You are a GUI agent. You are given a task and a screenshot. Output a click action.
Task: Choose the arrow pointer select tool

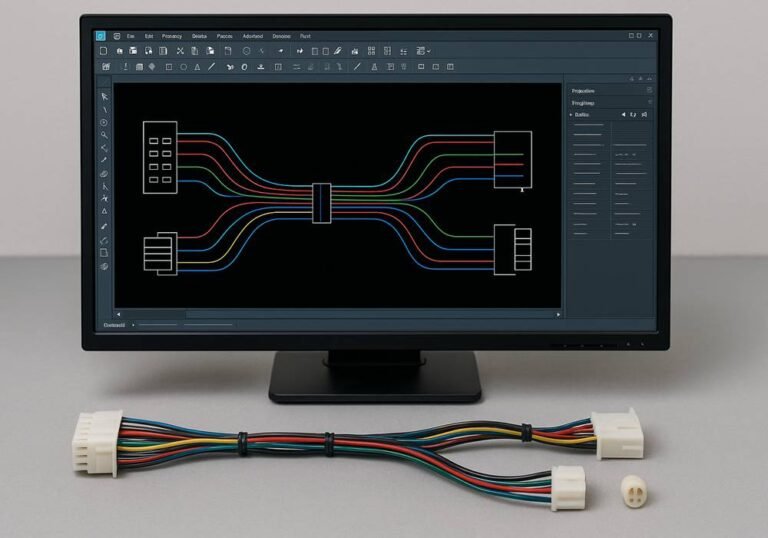pyautogui.click(x=104, y=97)
